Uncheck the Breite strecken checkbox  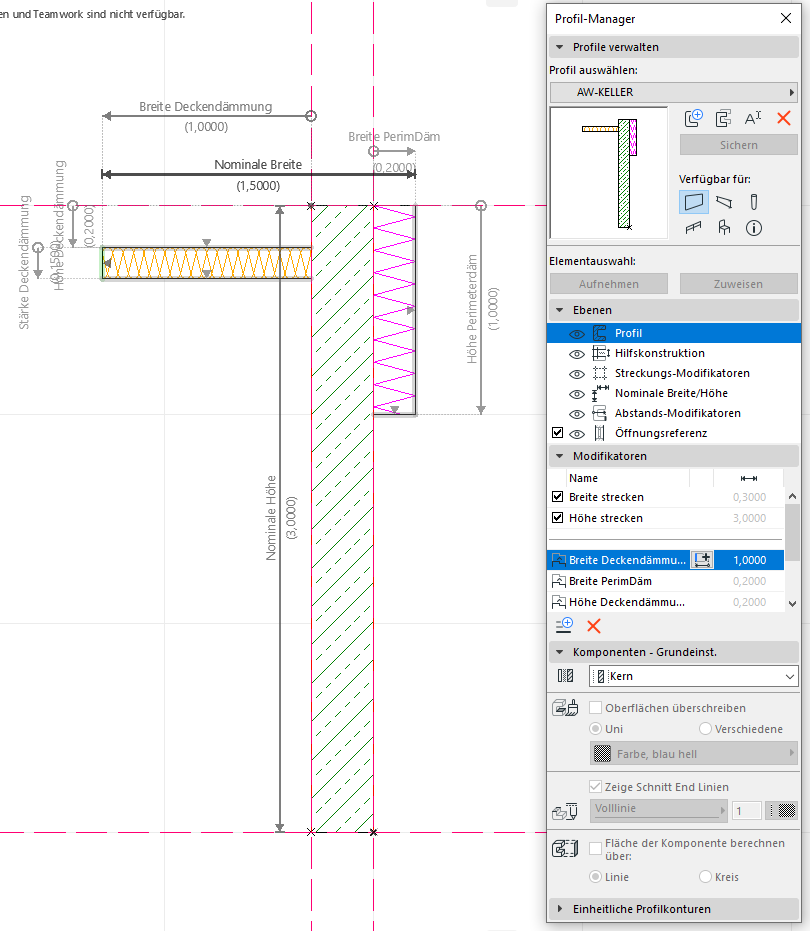[558, 497]
